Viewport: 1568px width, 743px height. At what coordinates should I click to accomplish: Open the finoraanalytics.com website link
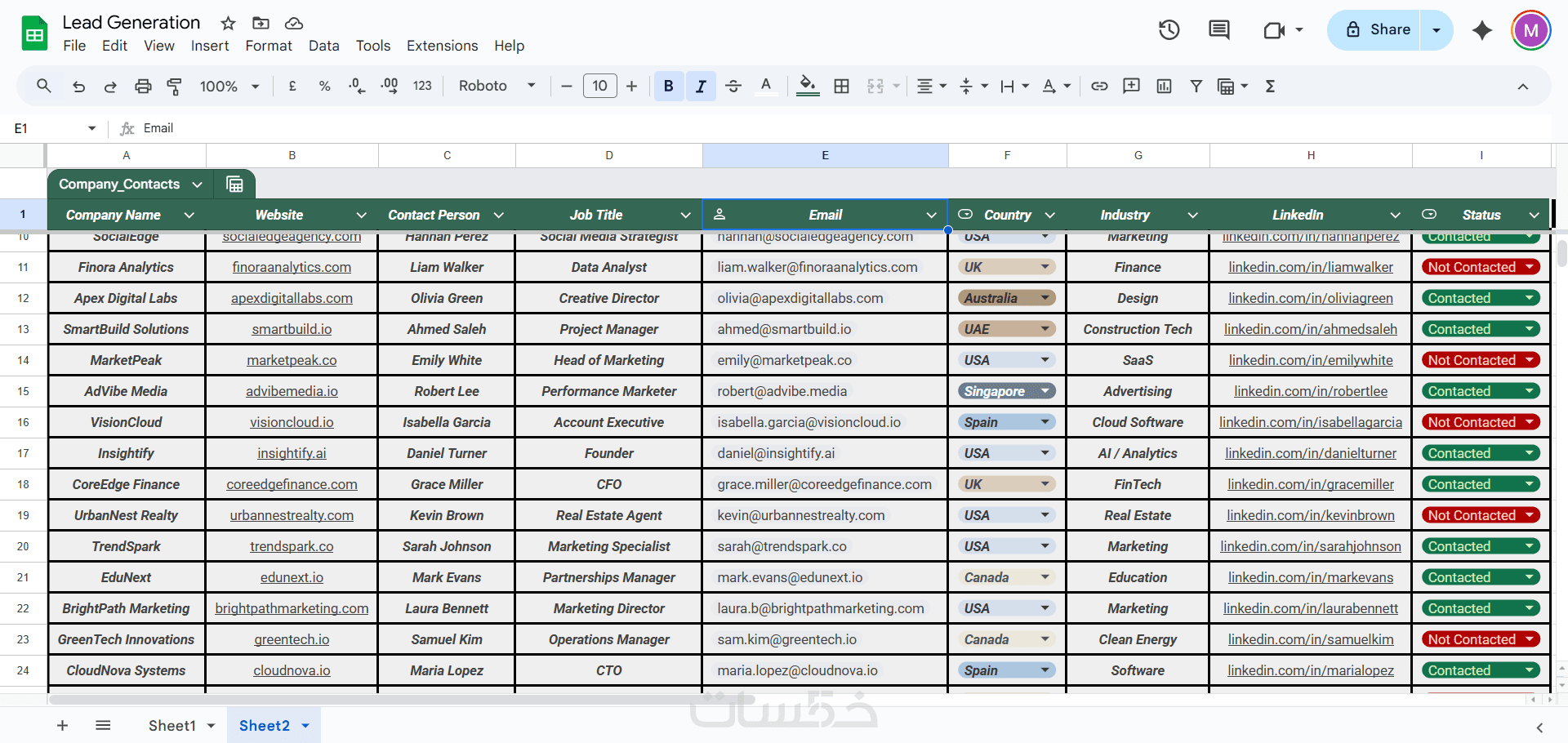tap(292, 267)
